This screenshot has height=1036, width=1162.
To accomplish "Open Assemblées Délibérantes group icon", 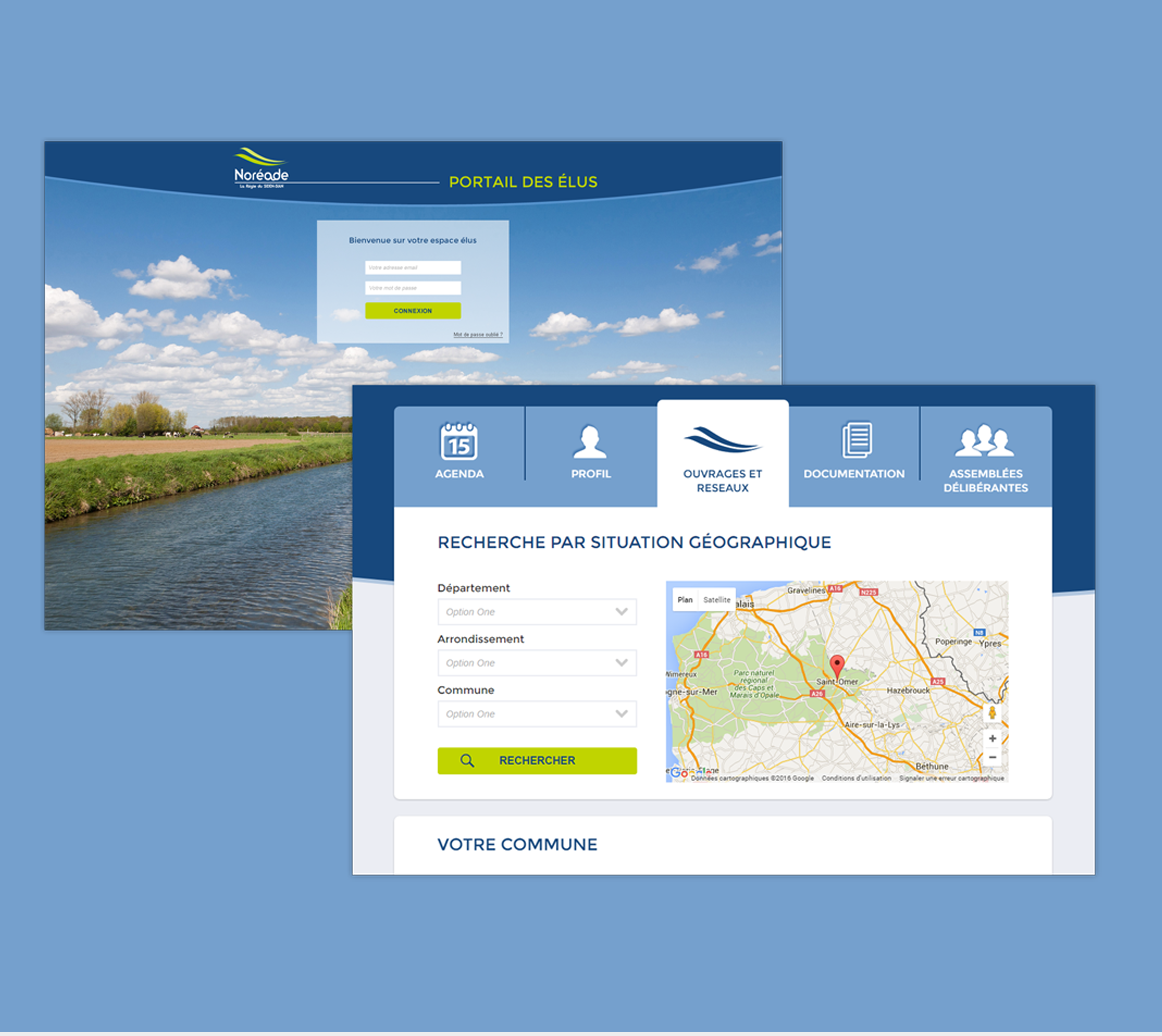I will (x=985, y=441).
